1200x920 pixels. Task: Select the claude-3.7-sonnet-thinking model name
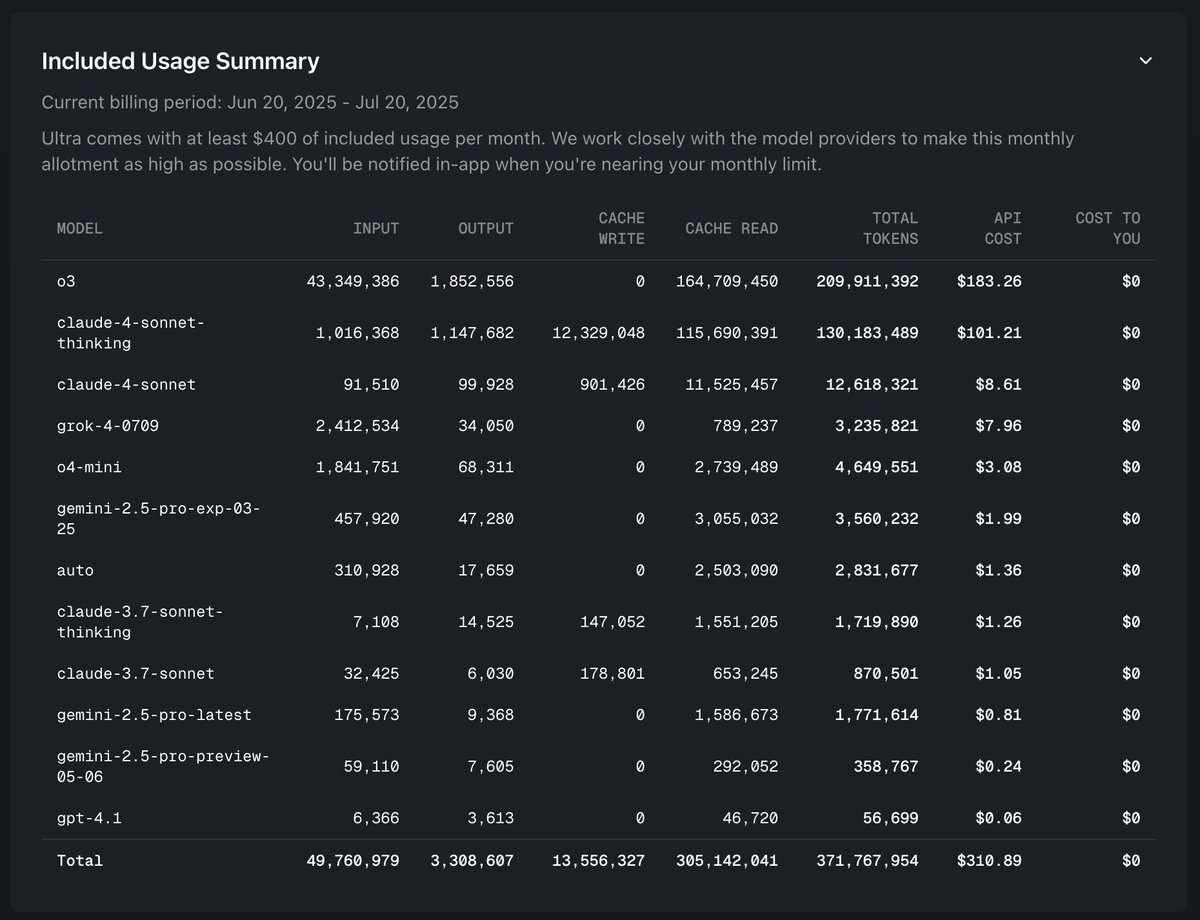pyautogui.click(x=140, y=622)
